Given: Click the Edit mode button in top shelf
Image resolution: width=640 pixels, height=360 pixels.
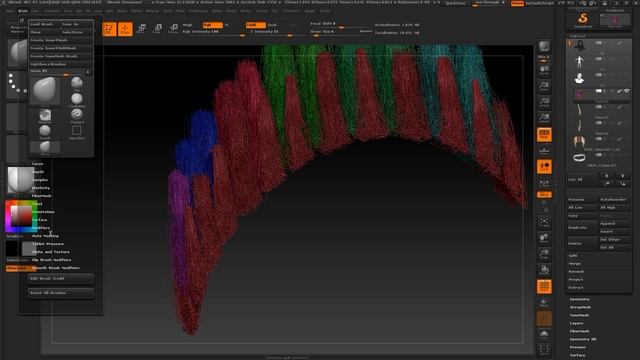Looking at the screenshot, I should click(109, 29).
